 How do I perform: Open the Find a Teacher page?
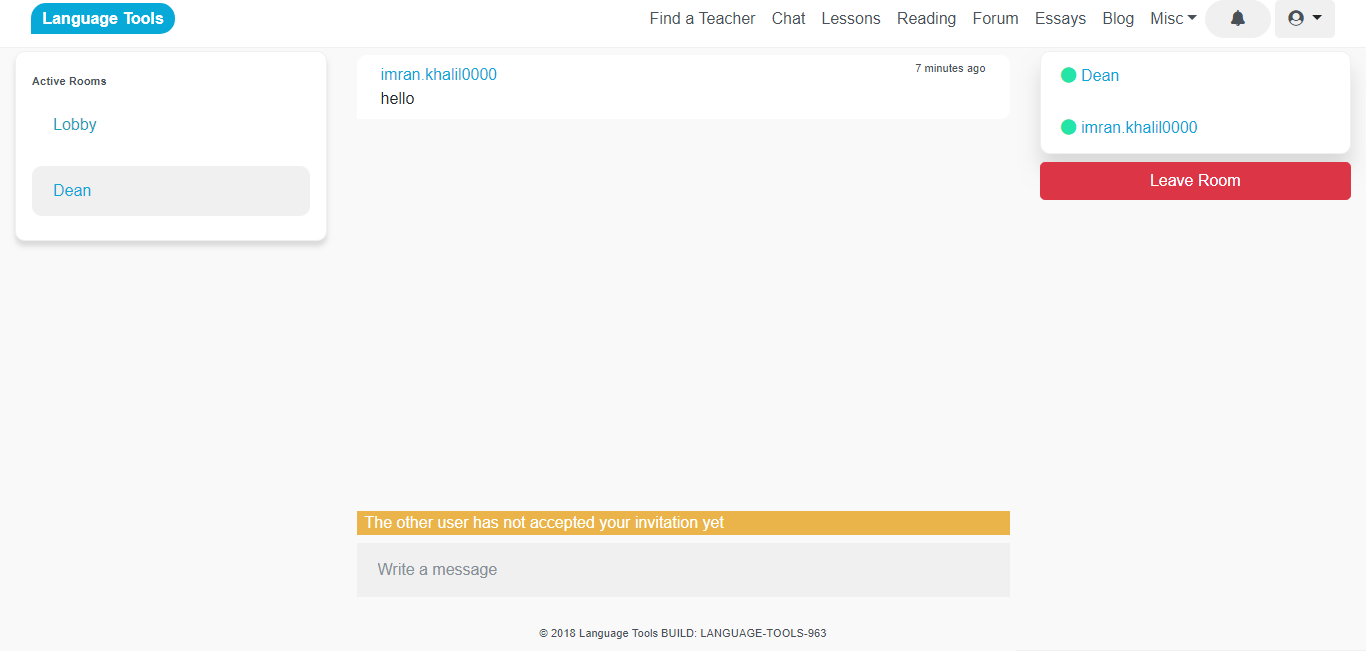pos(702,19)
